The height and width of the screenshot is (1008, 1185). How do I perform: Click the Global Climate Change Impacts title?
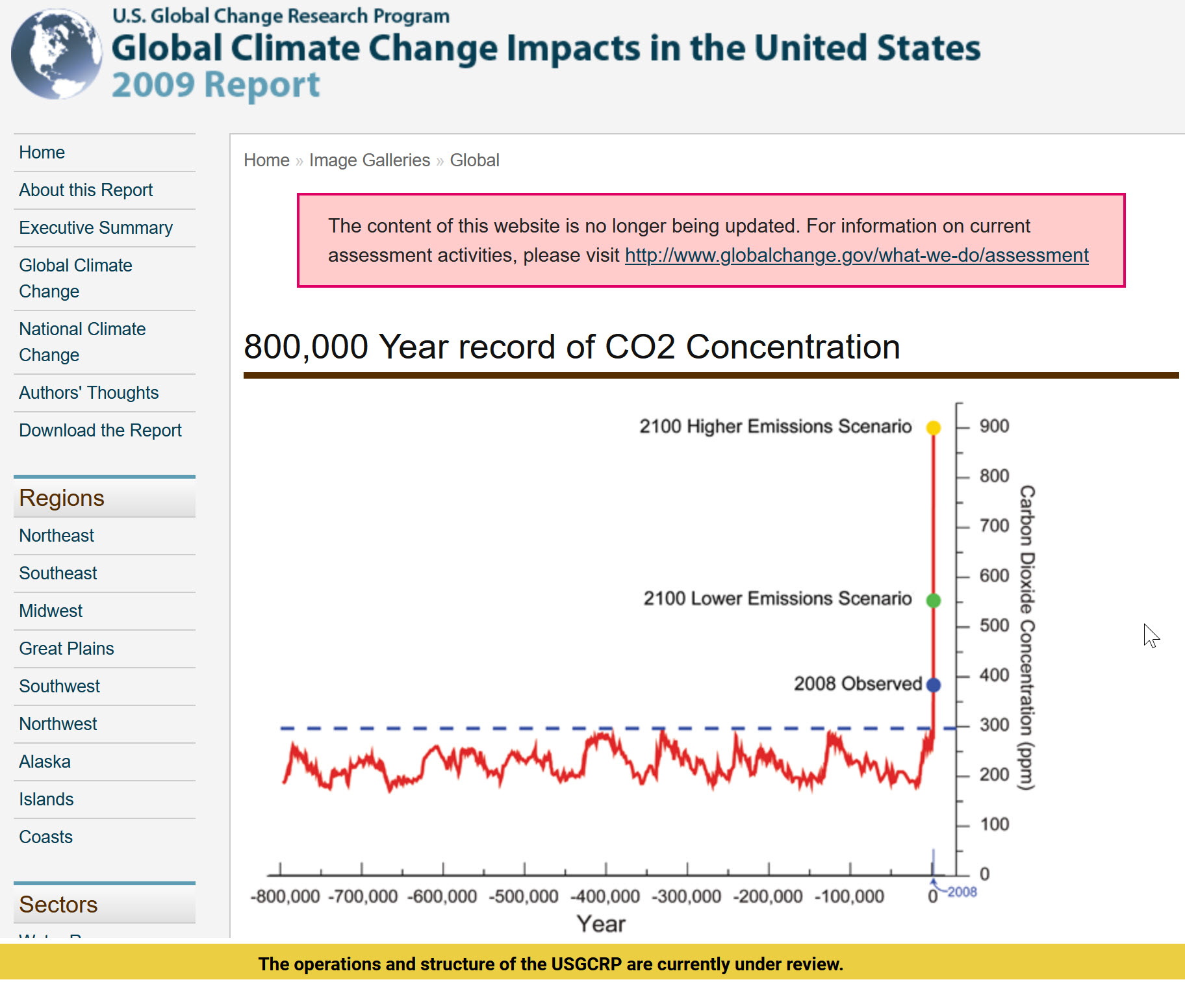coord(546,49)
